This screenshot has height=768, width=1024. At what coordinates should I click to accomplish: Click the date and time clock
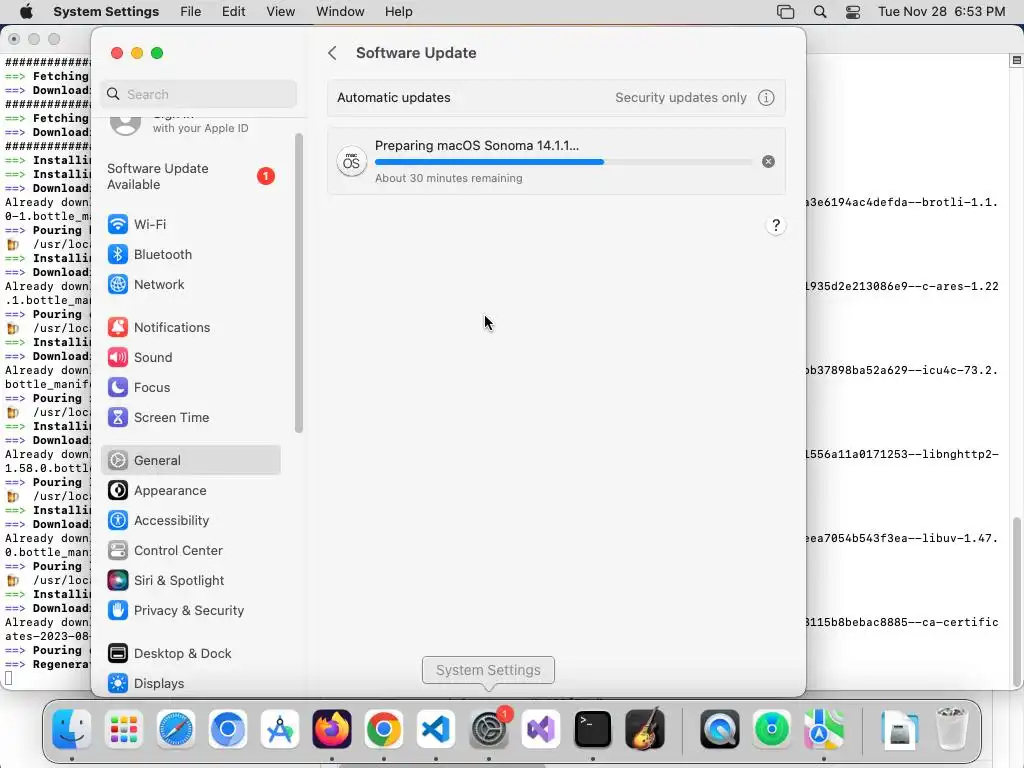pyautogui.click(x=941, y=12)
